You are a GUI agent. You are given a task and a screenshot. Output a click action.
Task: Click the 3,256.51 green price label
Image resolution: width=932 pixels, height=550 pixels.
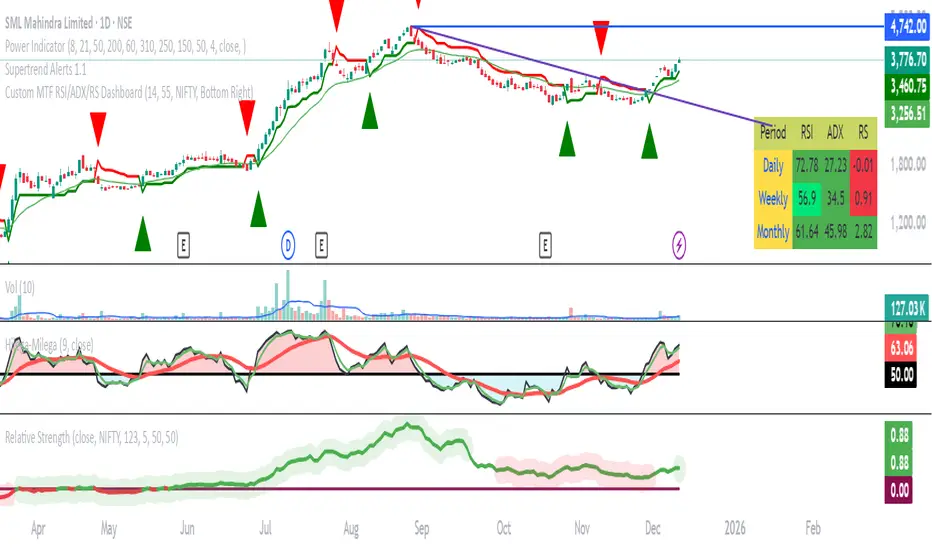907,113
